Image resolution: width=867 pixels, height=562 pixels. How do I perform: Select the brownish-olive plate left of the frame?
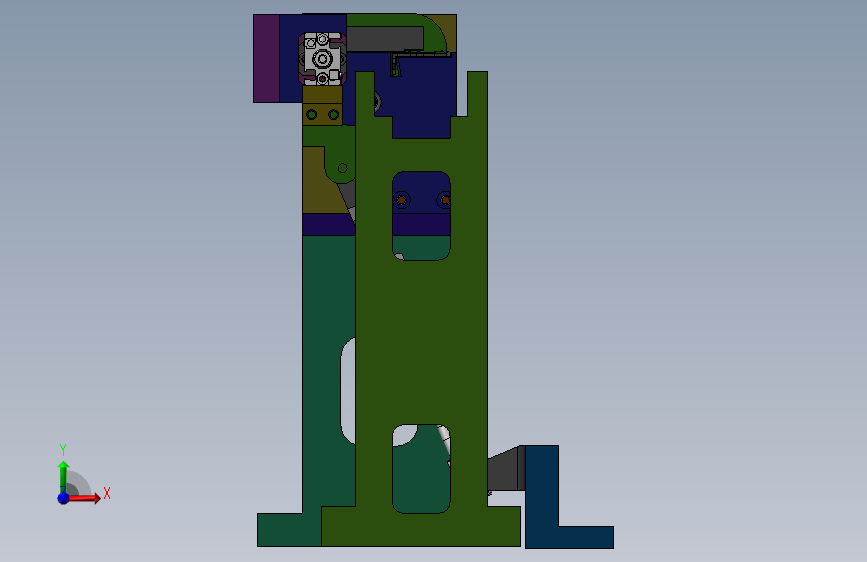pos(320,183)
